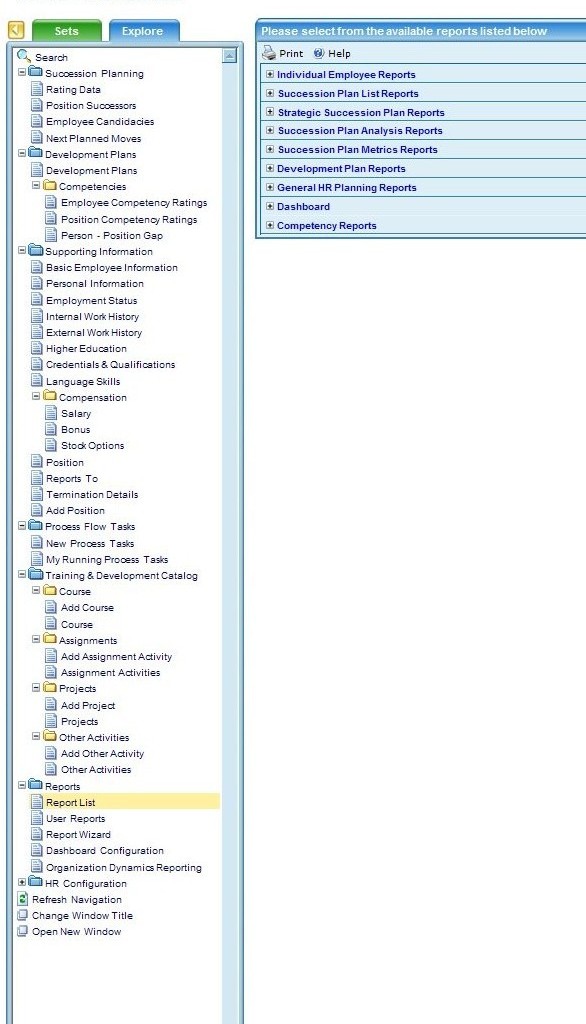Image resolution: width=586 pixels, height=1024 pixels.
Task: Click the Rating Data document icon
Action: [37, 89]
